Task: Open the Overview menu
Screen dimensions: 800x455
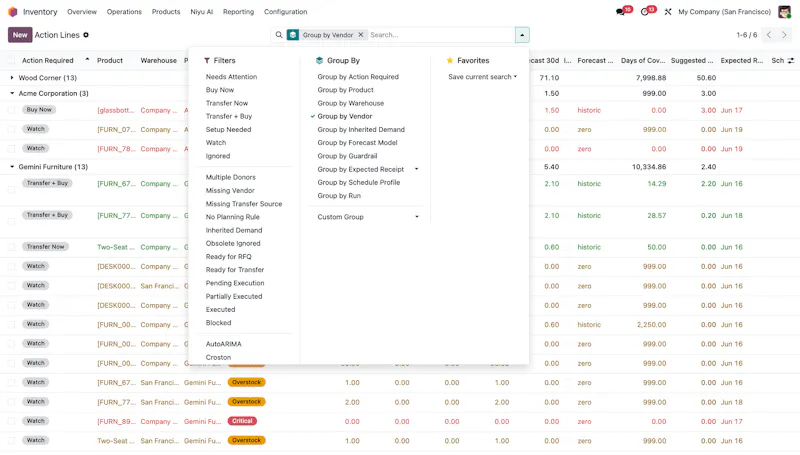Action: [82, 12]
